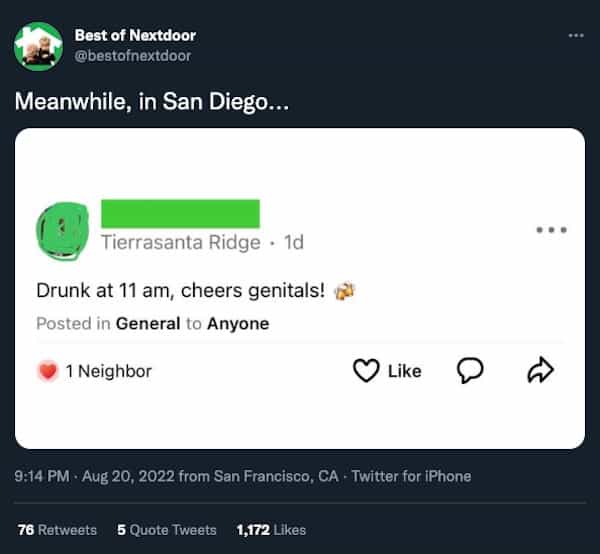This screenshot has width=600, height=554.
Task: Open the Best of Nextdoor display name
Action: pos(135,36)
